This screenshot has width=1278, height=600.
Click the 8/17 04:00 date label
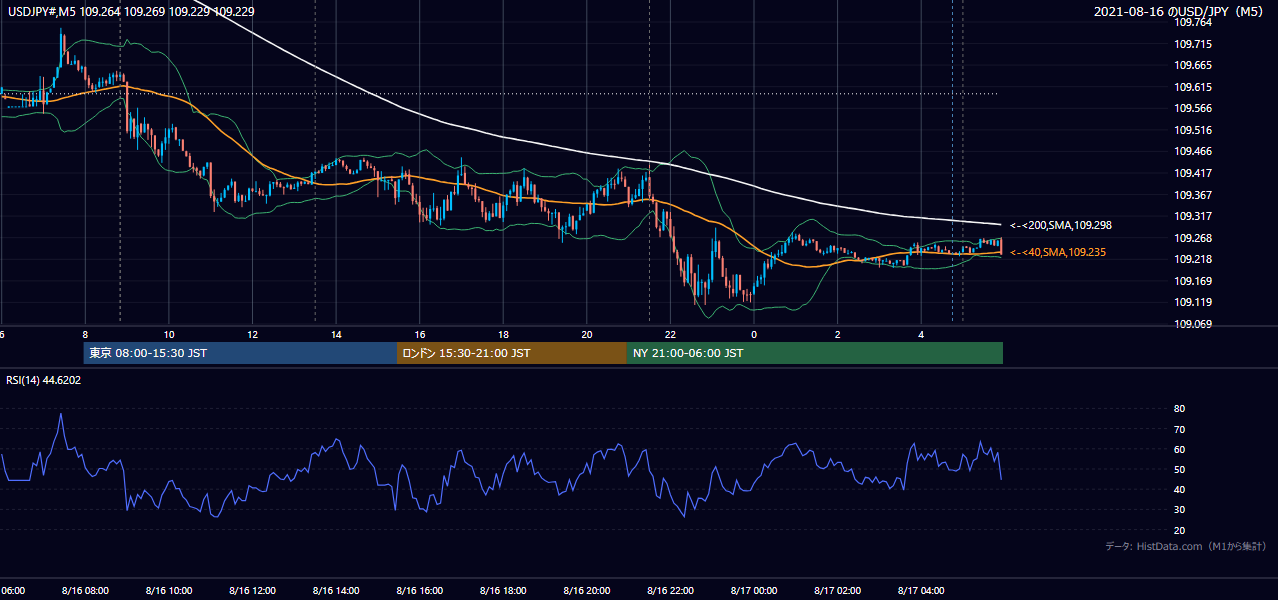click(x=922, y=591)
